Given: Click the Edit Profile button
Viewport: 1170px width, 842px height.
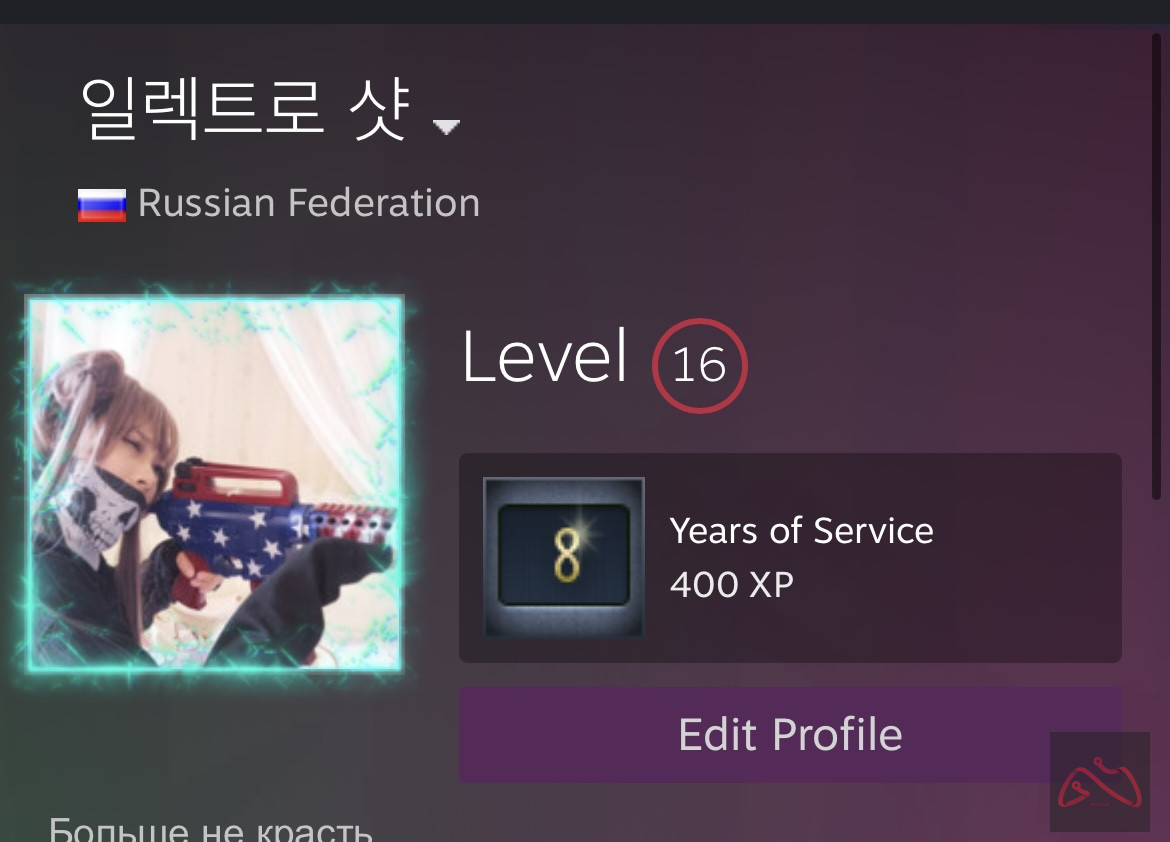Looking at the screenshot, I should click(790, 735).
